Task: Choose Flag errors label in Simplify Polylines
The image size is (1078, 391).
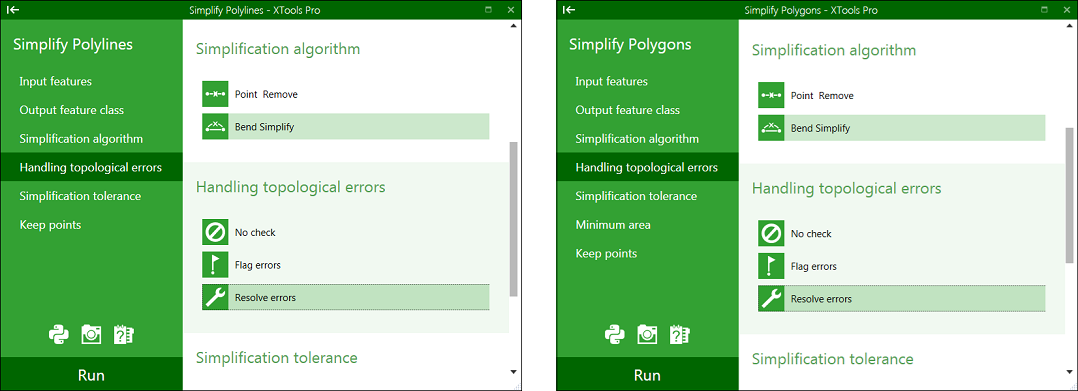Action: (x=258, y=265)
